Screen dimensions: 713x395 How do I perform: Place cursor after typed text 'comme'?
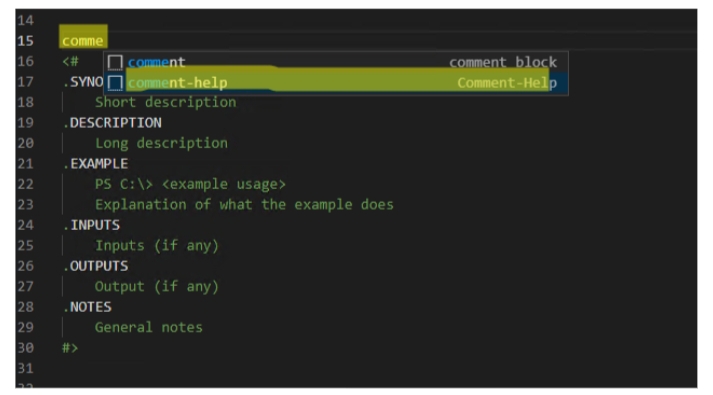104,41
